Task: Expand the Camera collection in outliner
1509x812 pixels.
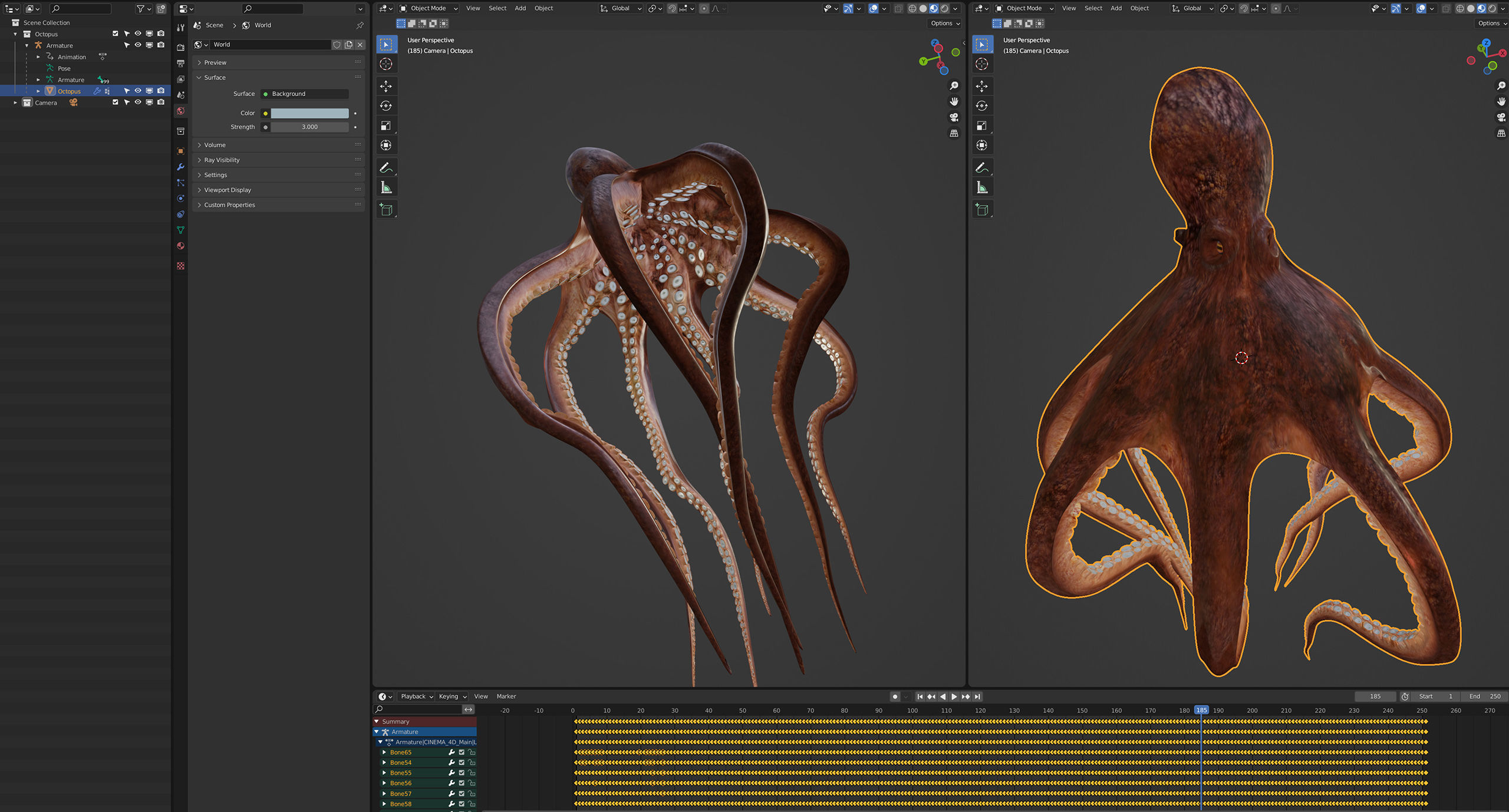Action: coord(15,103)
